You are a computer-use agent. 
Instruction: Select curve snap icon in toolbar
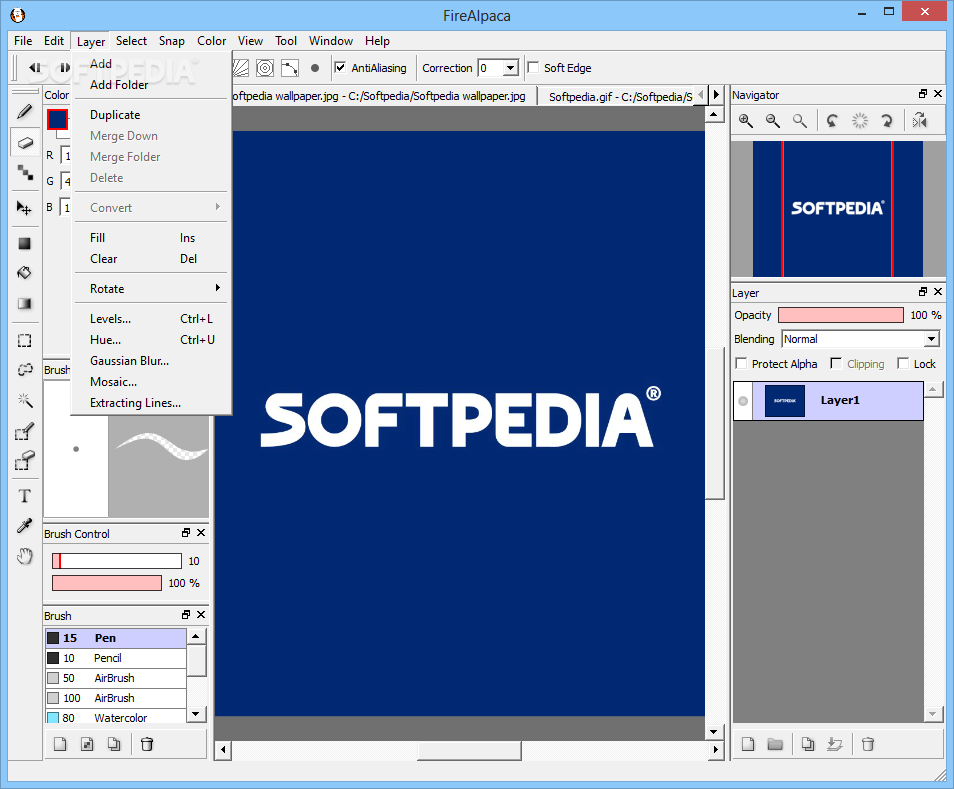pyautogui.click(x=290, y=68)
